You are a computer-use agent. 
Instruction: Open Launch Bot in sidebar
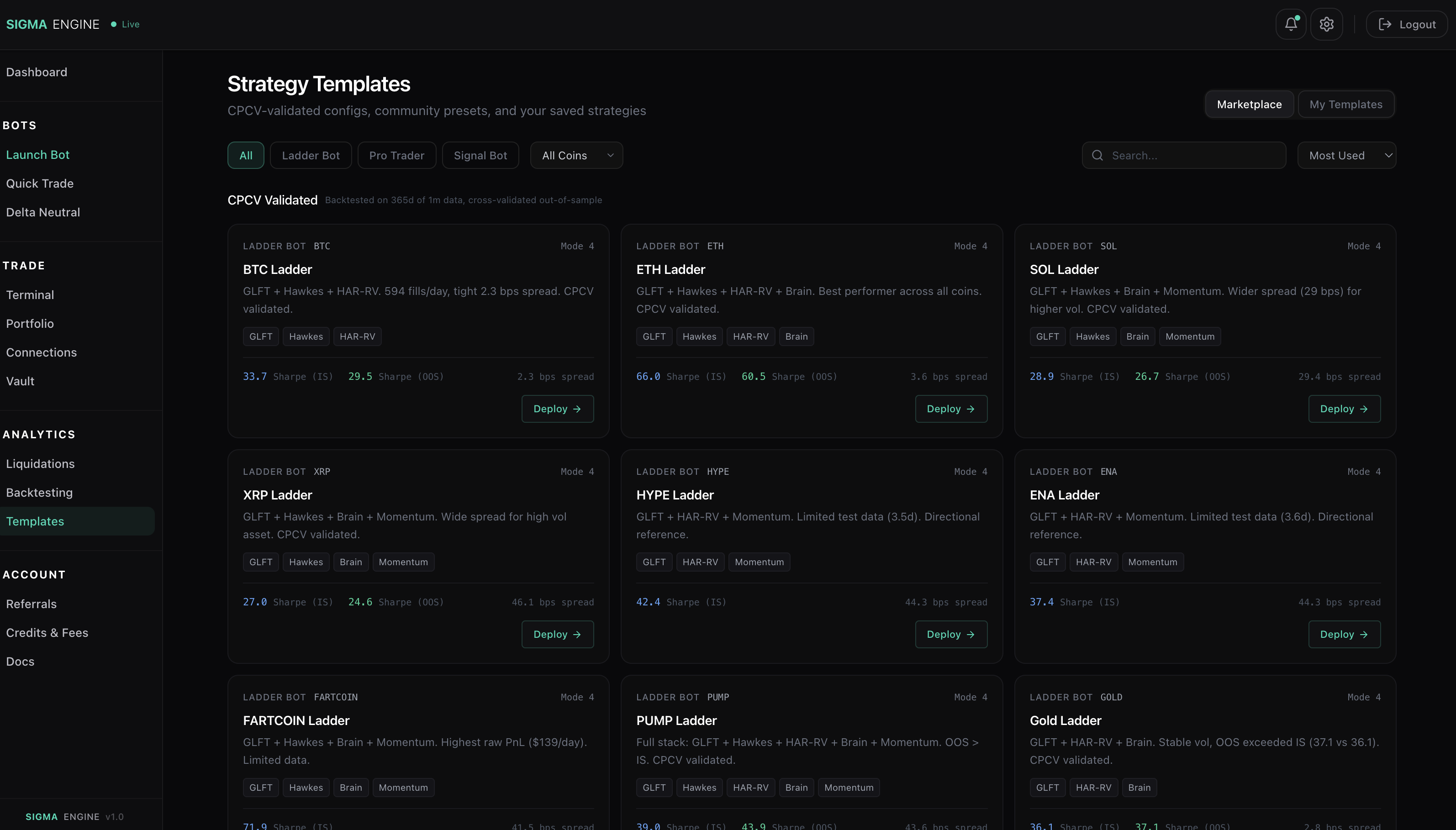(37, 154)
